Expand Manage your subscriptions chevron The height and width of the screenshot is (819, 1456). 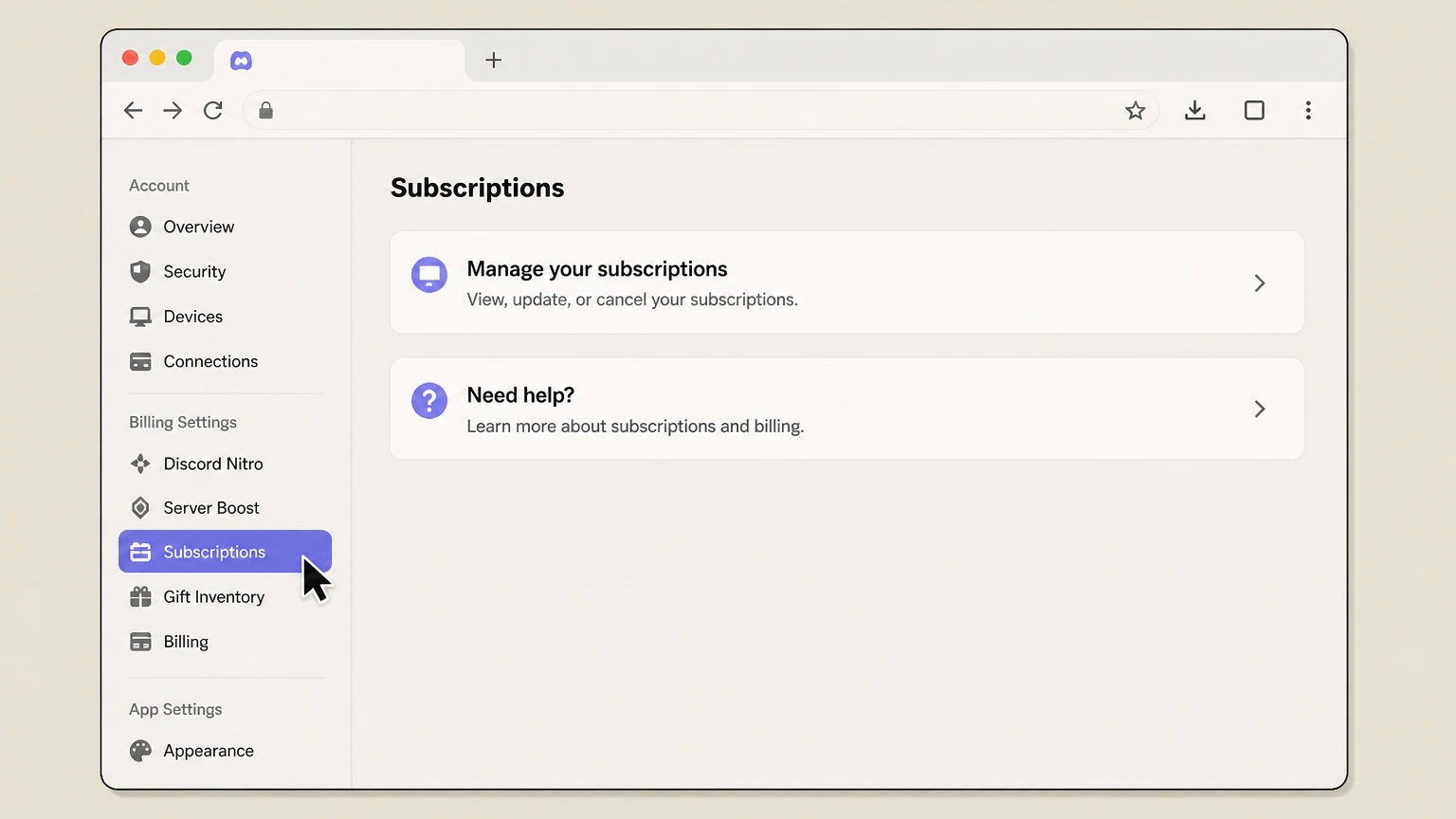tap(1260, 282)
